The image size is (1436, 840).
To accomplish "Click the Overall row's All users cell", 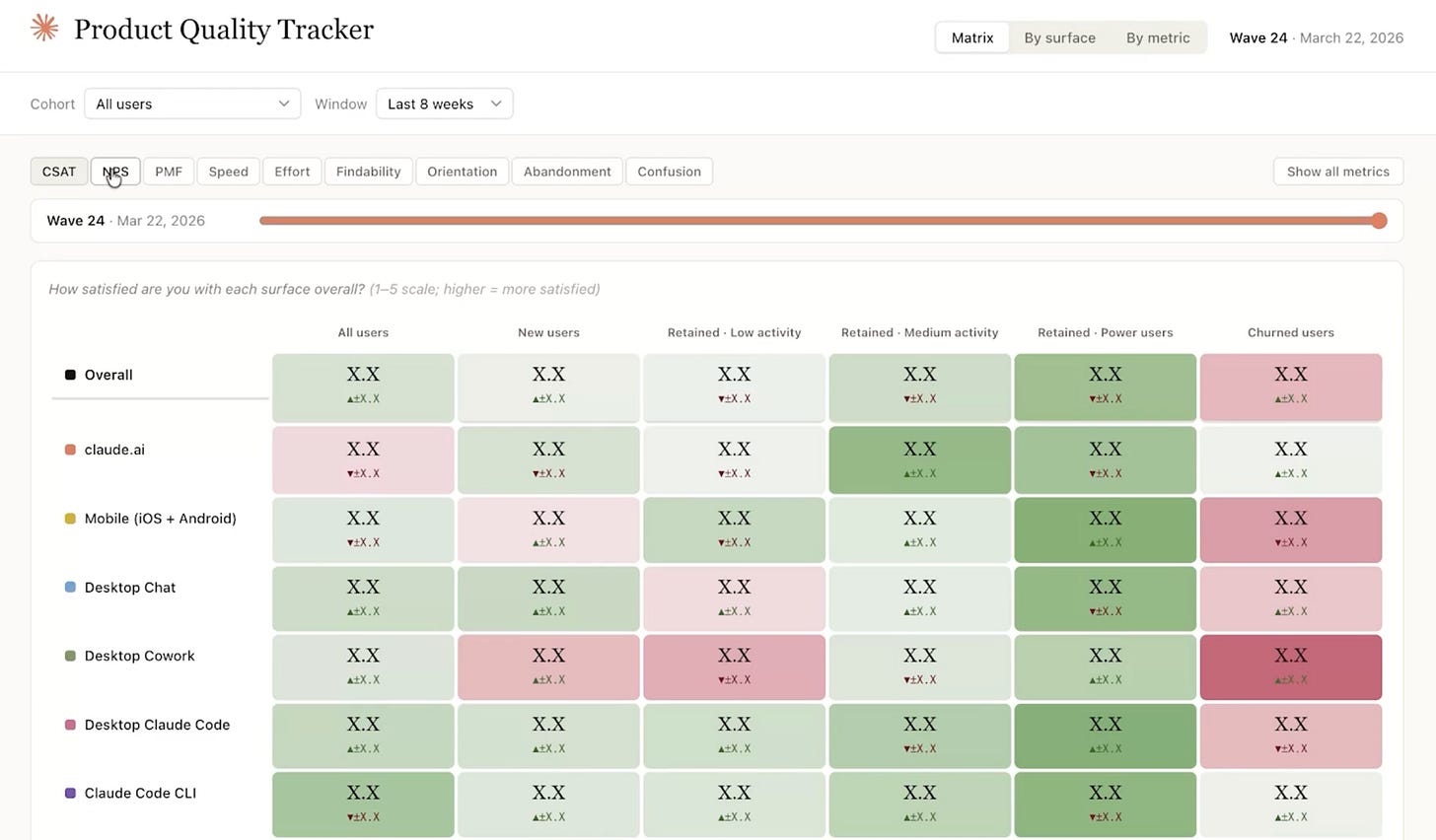I will click(x=363, y=387).
